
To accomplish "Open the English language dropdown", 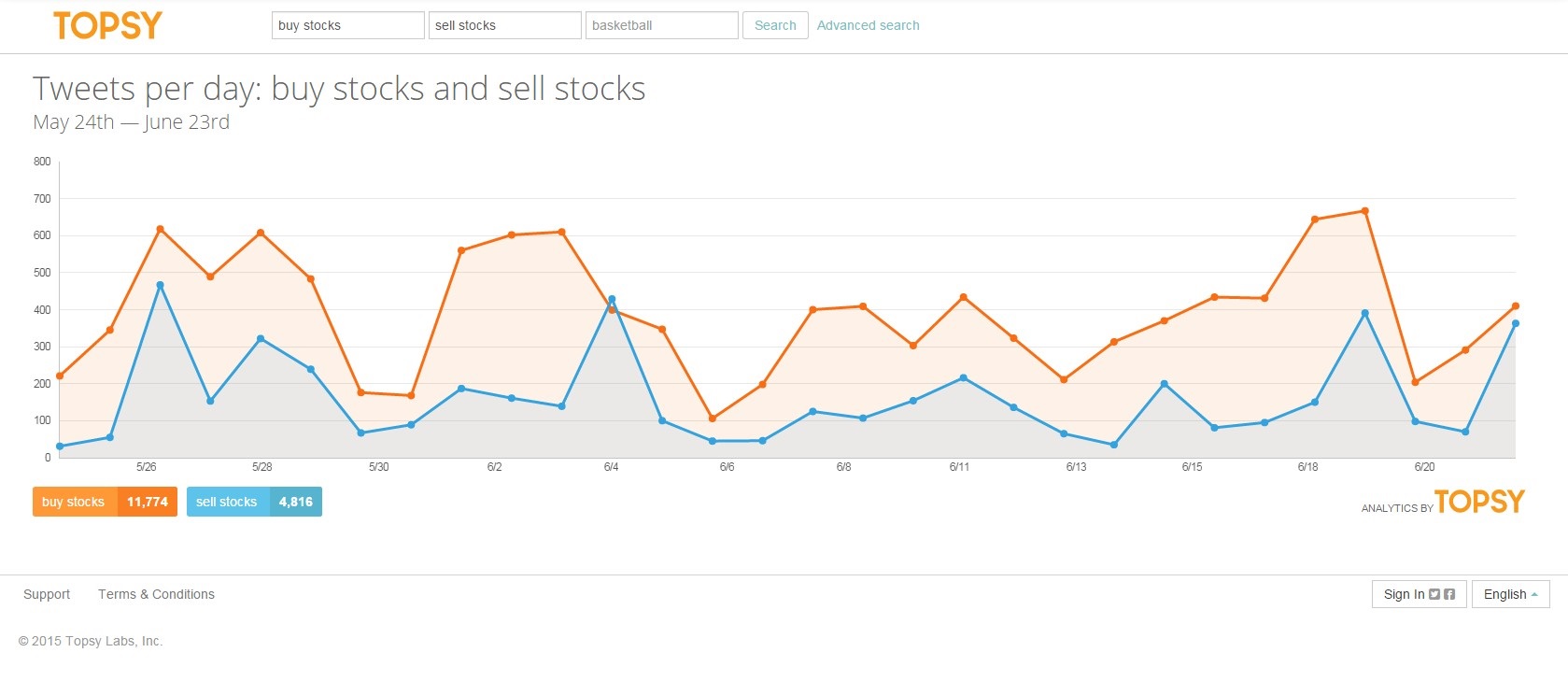I will pyautogui.click(x=1510, y=594).
